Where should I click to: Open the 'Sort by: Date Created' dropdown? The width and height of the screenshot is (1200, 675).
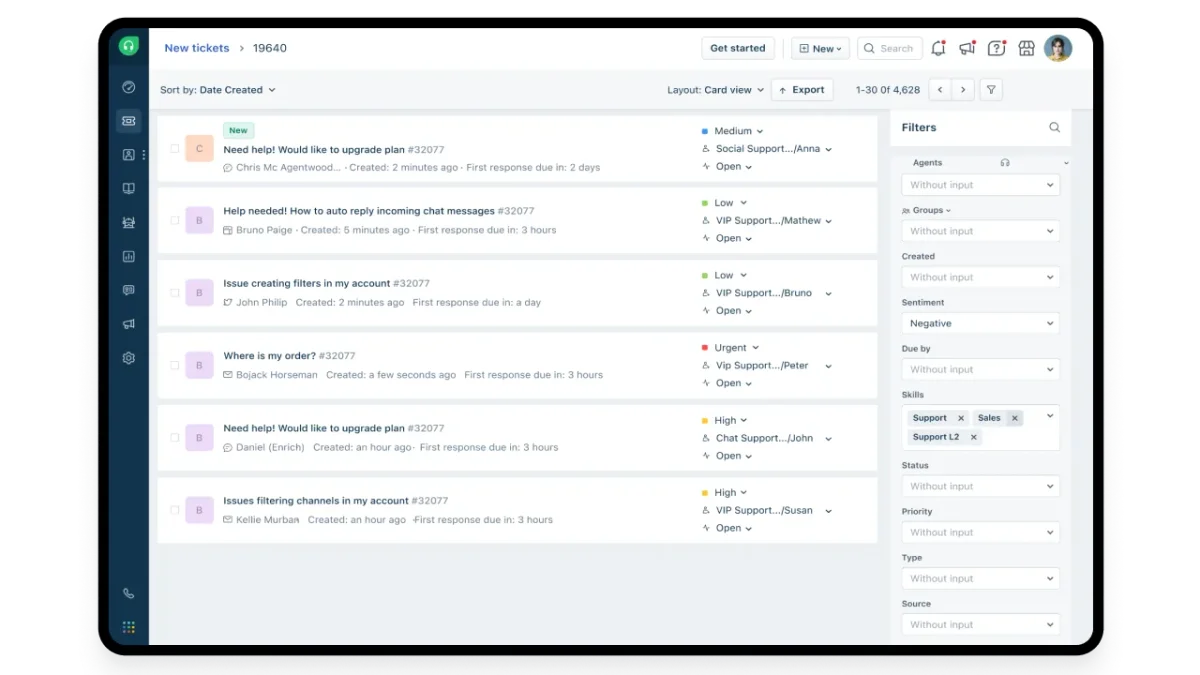pyautogui.click(x=218, y=89)
